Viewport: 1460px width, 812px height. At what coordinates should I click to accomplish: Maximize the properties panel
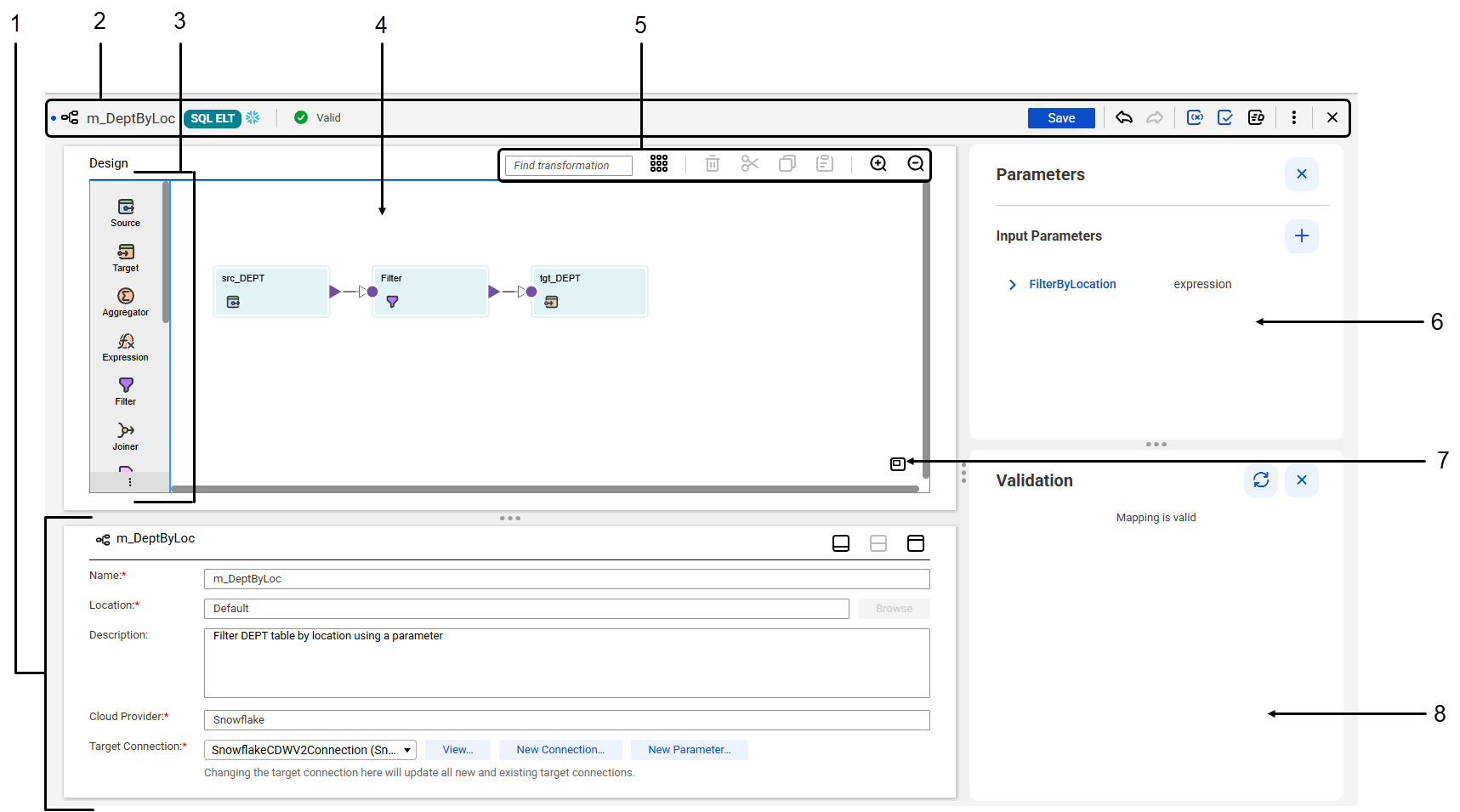tap(916, 543)
